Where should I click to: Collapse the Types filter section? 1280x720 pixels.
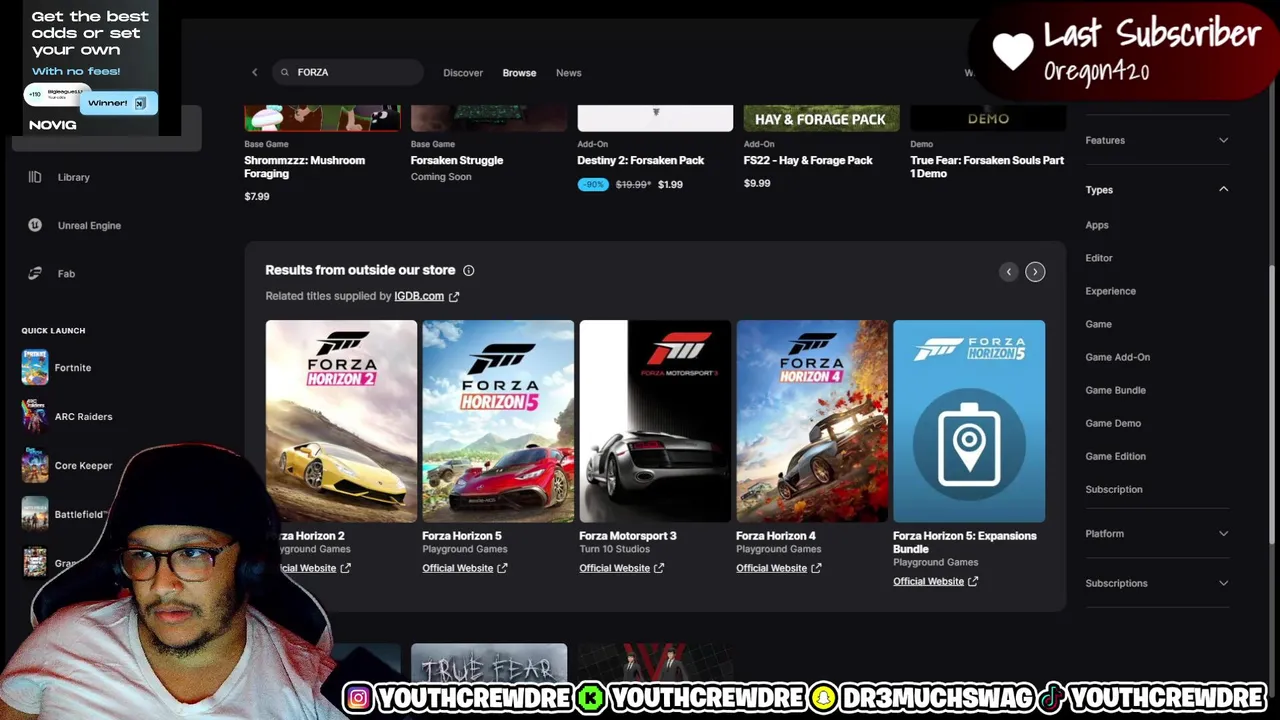coord(1157,189)
